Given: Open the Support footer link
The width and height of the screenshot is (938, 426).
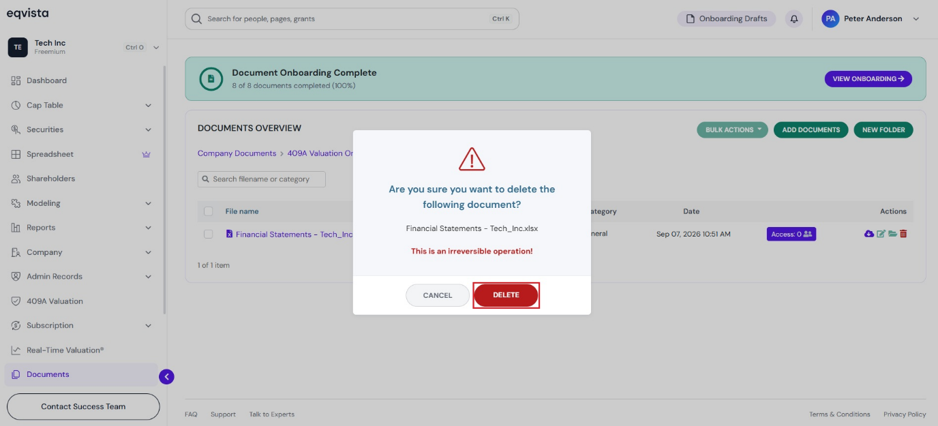Looking at the screenshot, I should pyautogui.click(x=223, y=414).
